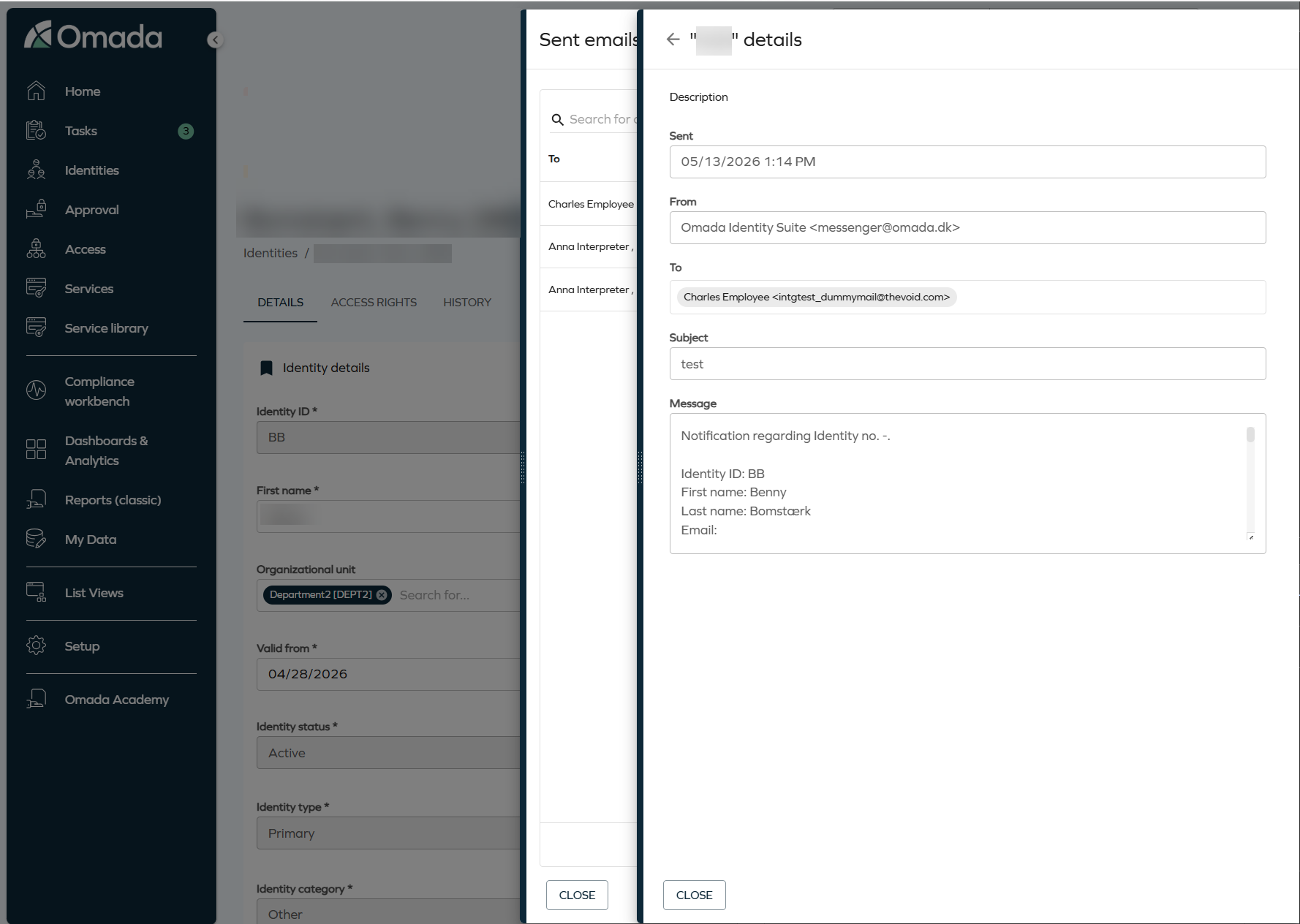Click the Services icon in sidebar

[36, 288]
